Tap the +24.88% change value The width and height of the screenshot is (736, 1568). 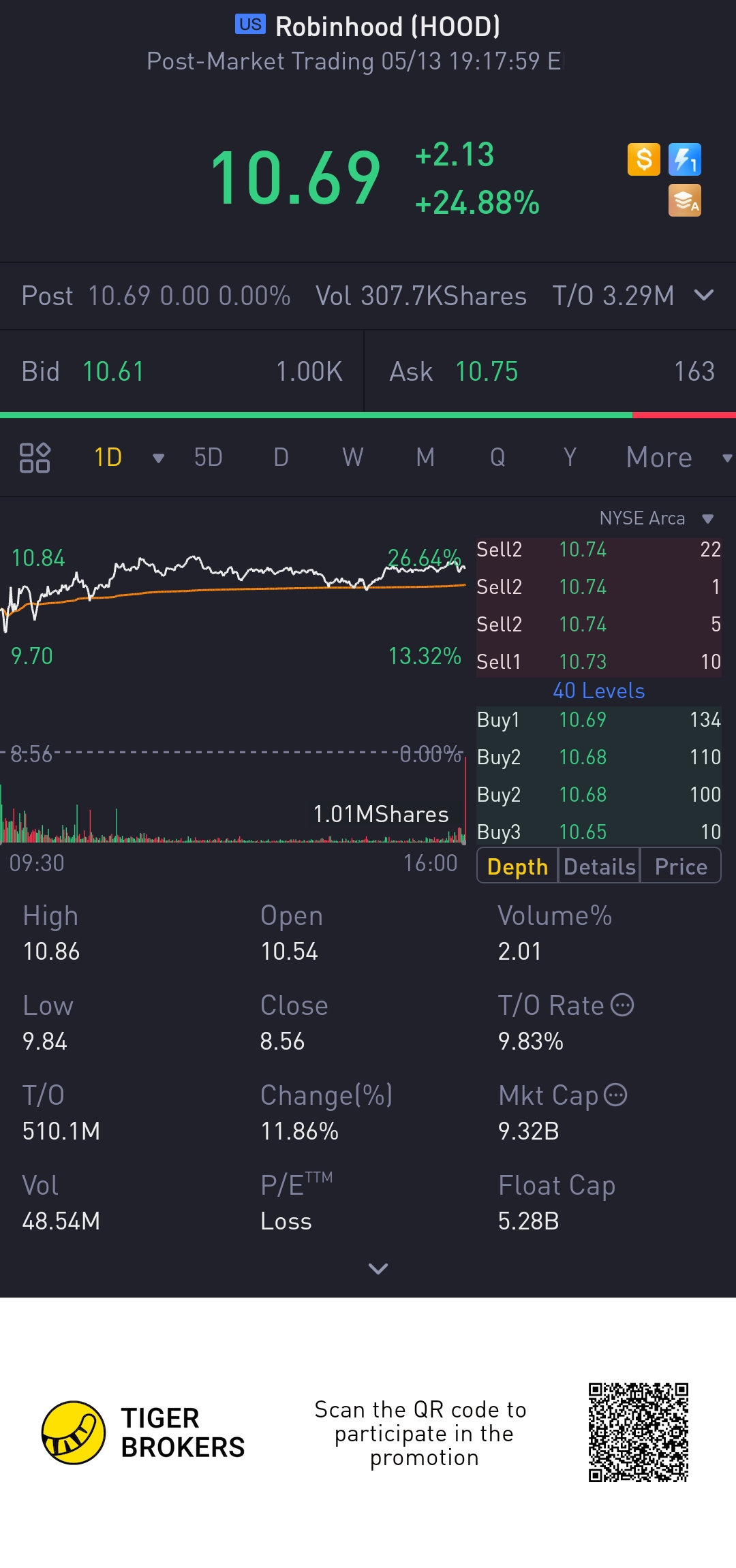pos(477,203)
